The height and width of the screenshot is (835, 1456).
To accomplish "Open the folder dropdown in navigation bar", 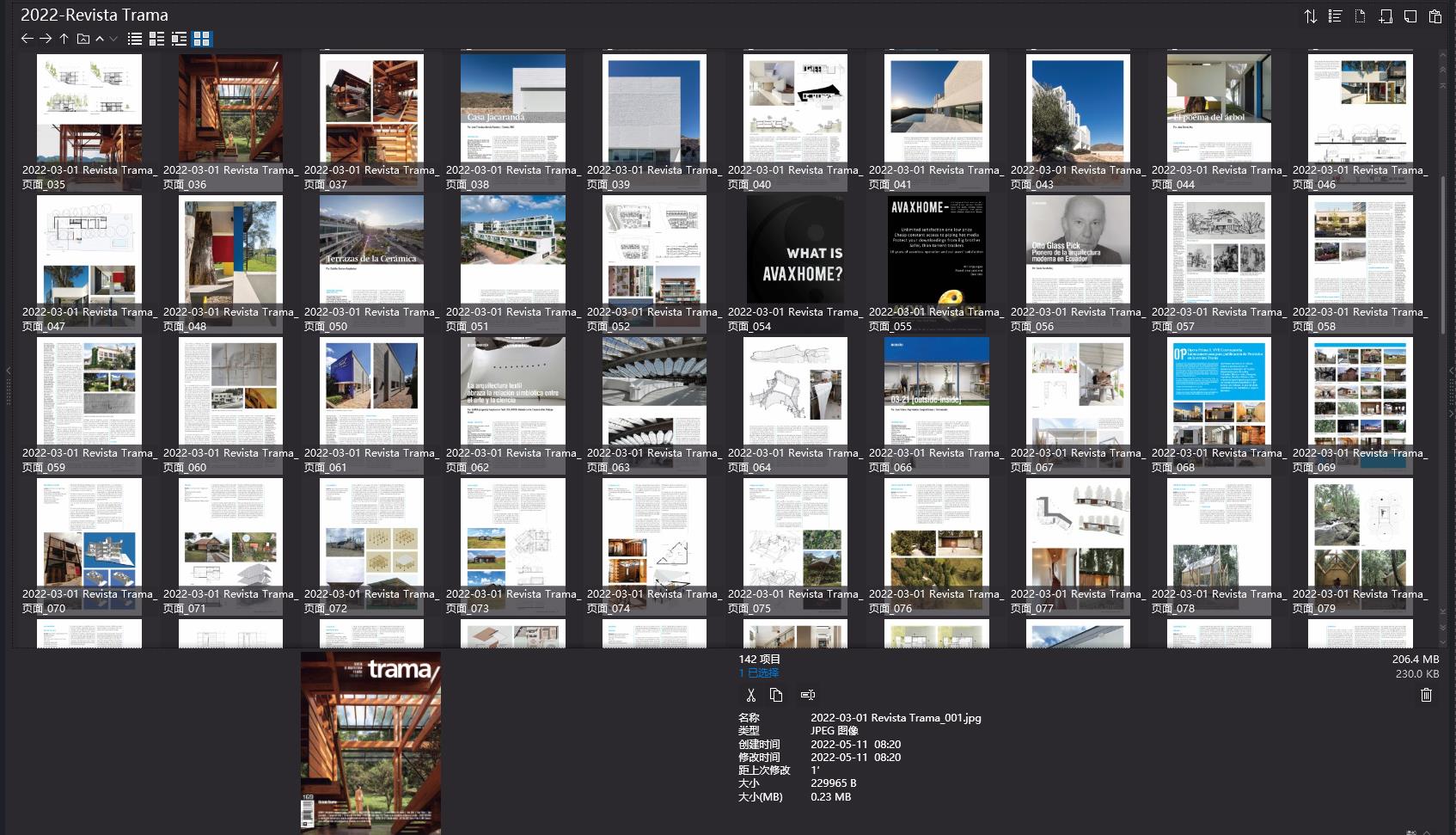I will coord(82,39).
